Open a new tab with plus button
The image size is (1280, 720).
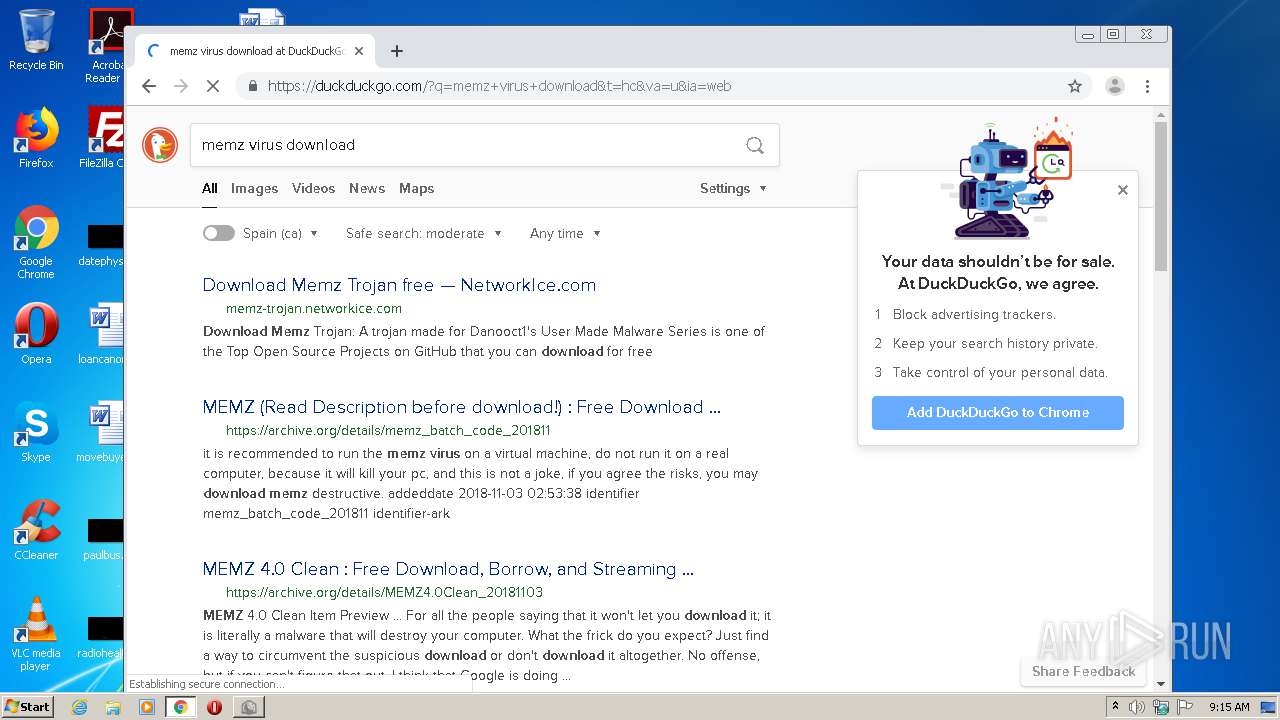coord(397,51)
